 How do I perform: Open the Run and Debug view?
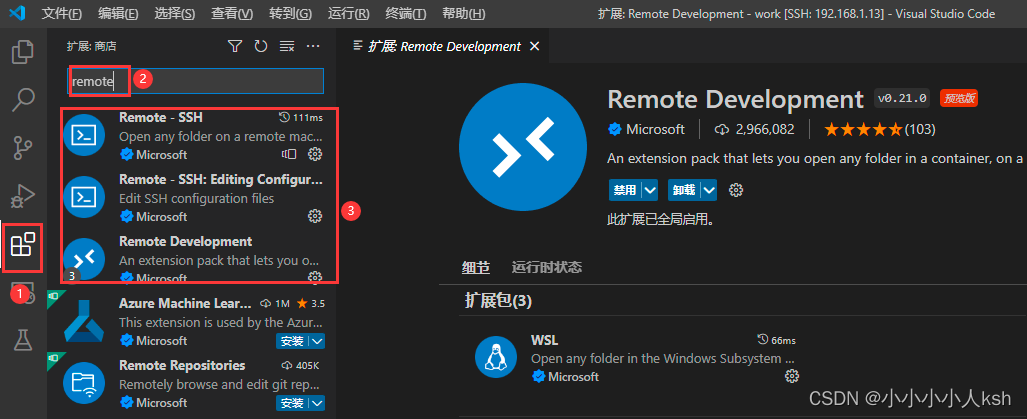pos(24,196)
